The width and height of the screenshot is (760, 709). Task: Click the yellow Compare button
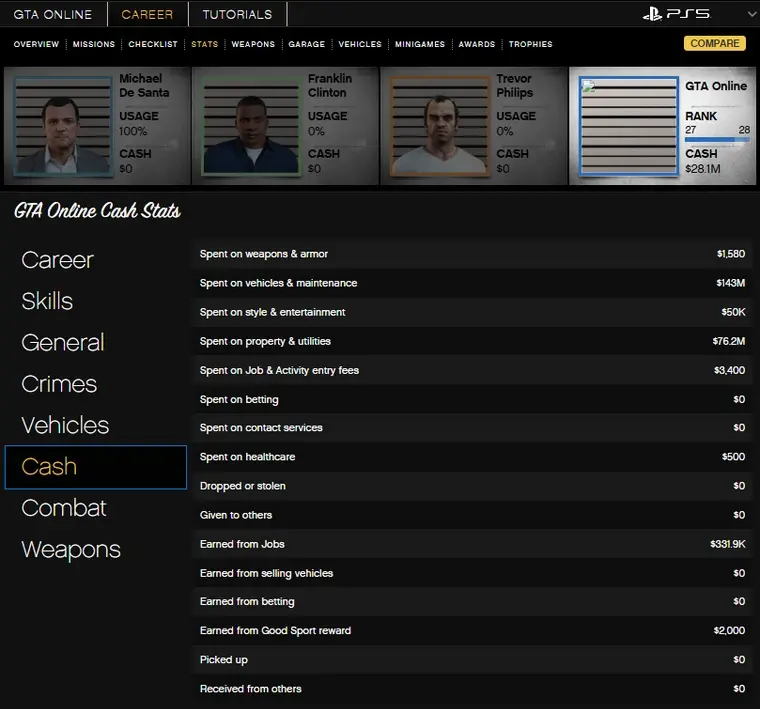714,44
